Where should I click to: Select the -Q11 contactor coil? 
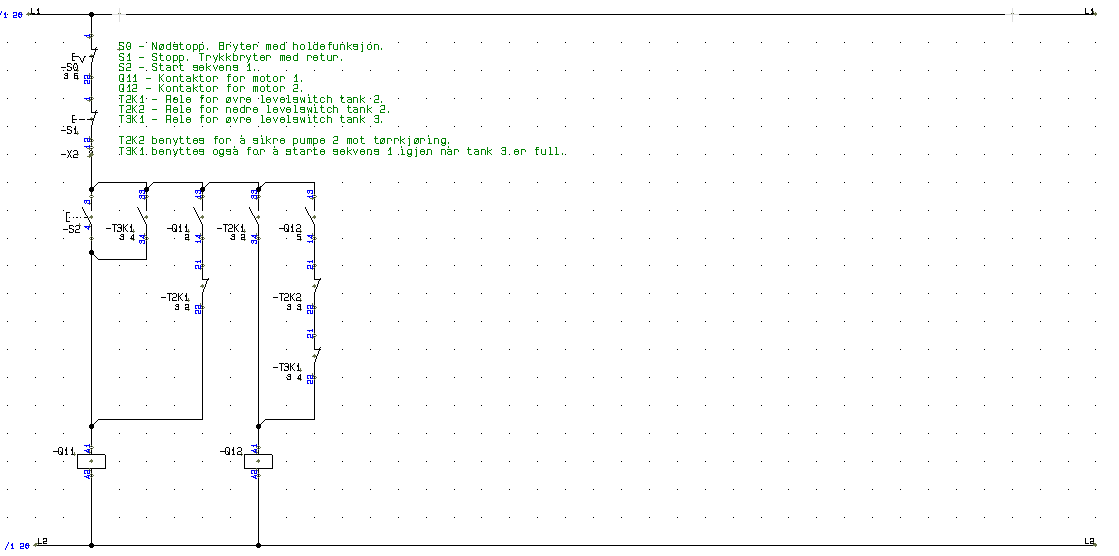pos(91,461)
